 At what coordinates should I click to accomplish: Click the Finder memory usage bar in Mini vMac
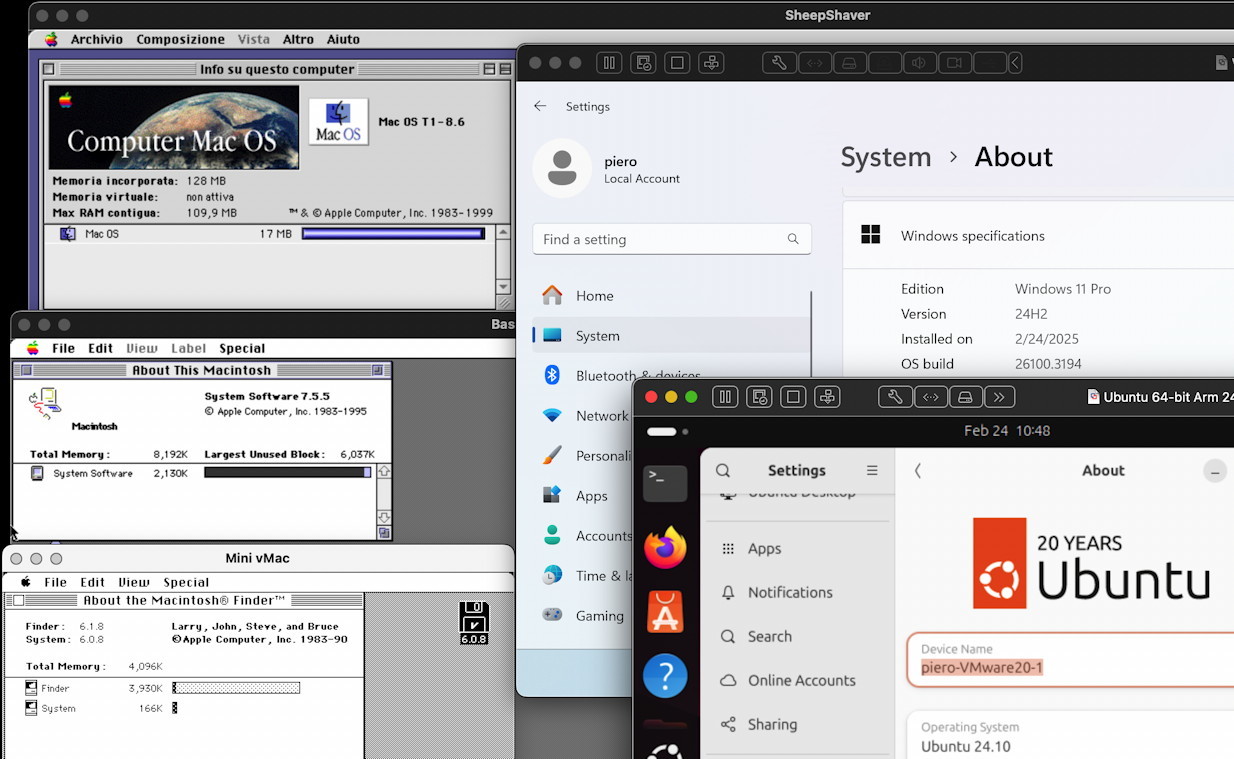pos(236,688)
